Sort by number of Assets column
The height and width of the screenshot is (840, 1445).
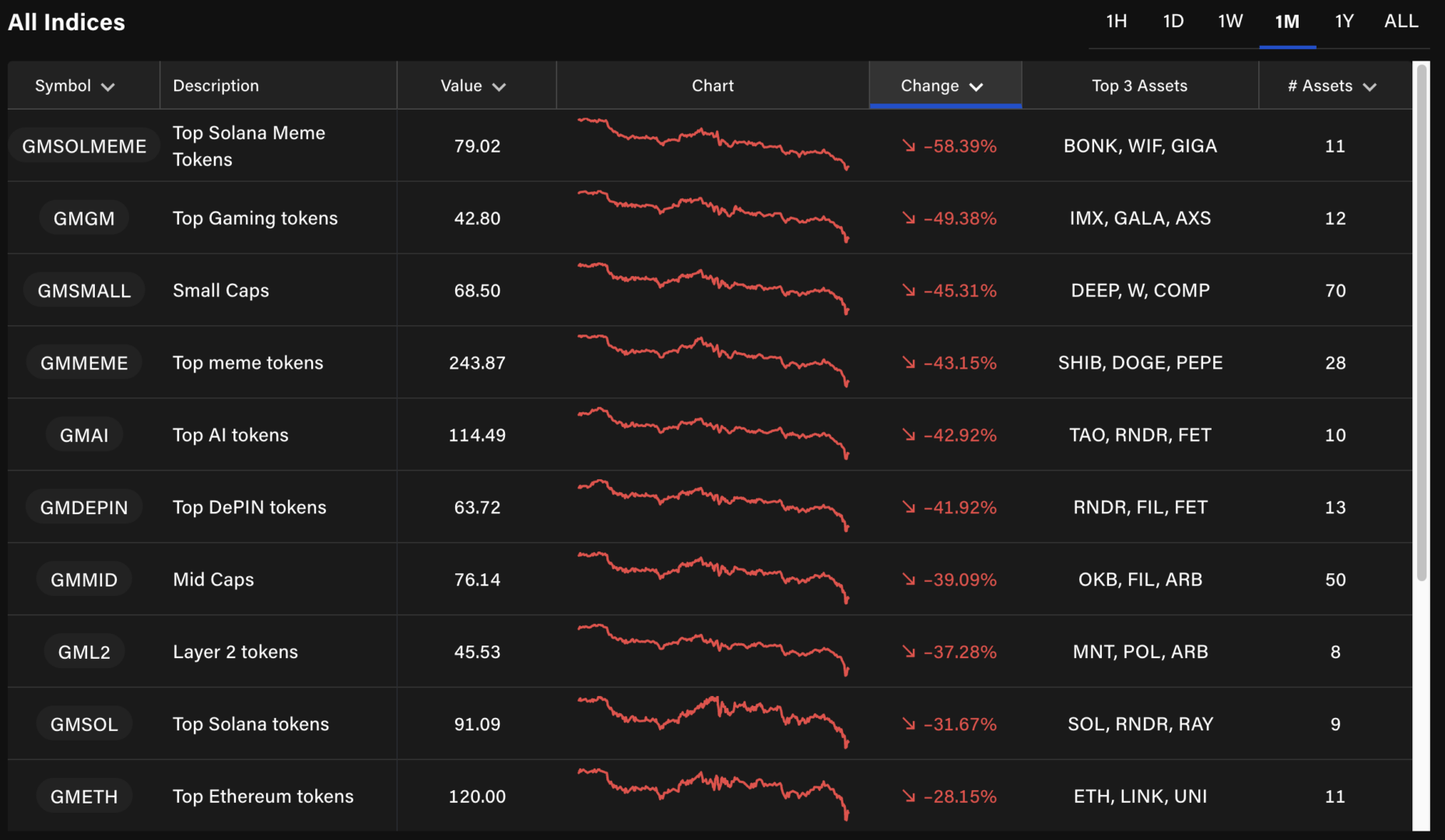pyautogui.click(x=1333, y=86)
